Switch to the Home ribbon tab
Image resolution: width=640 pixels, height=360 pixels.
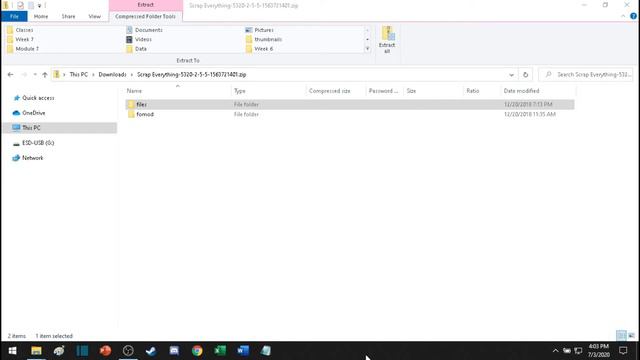coord(41,16)
